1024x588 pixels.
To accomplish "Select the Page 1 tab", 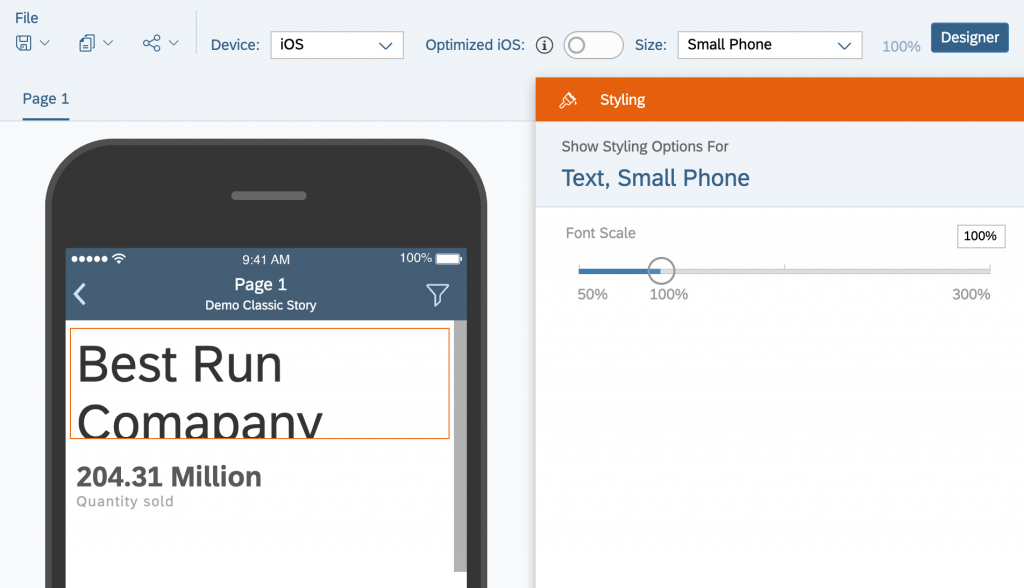I will coord(46,99).
